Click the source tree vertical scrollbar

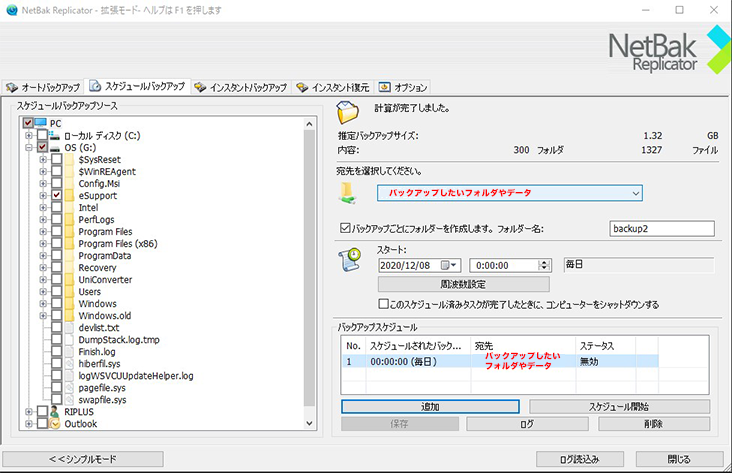click(309, 268)
